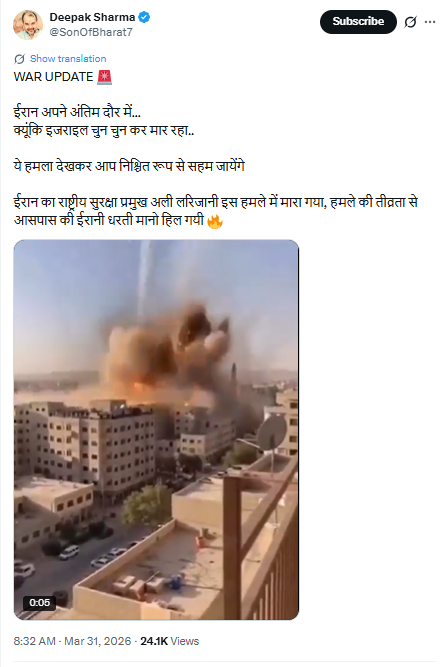Image resolution: width=447 pixels, height=667 pixels.
Task: Click the red siren emoji after WAR UPDATE
Action: 105,77
